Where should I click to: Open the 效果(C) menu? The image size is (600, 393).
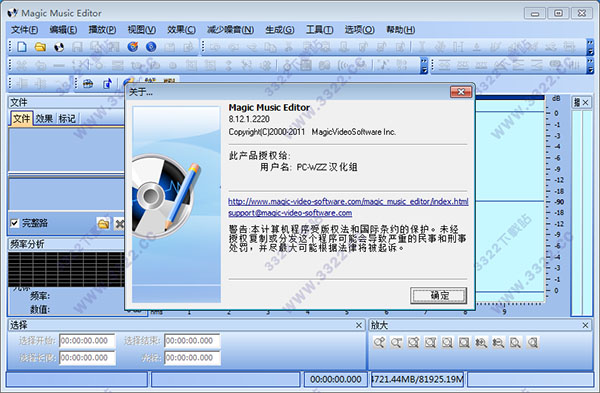181,29
